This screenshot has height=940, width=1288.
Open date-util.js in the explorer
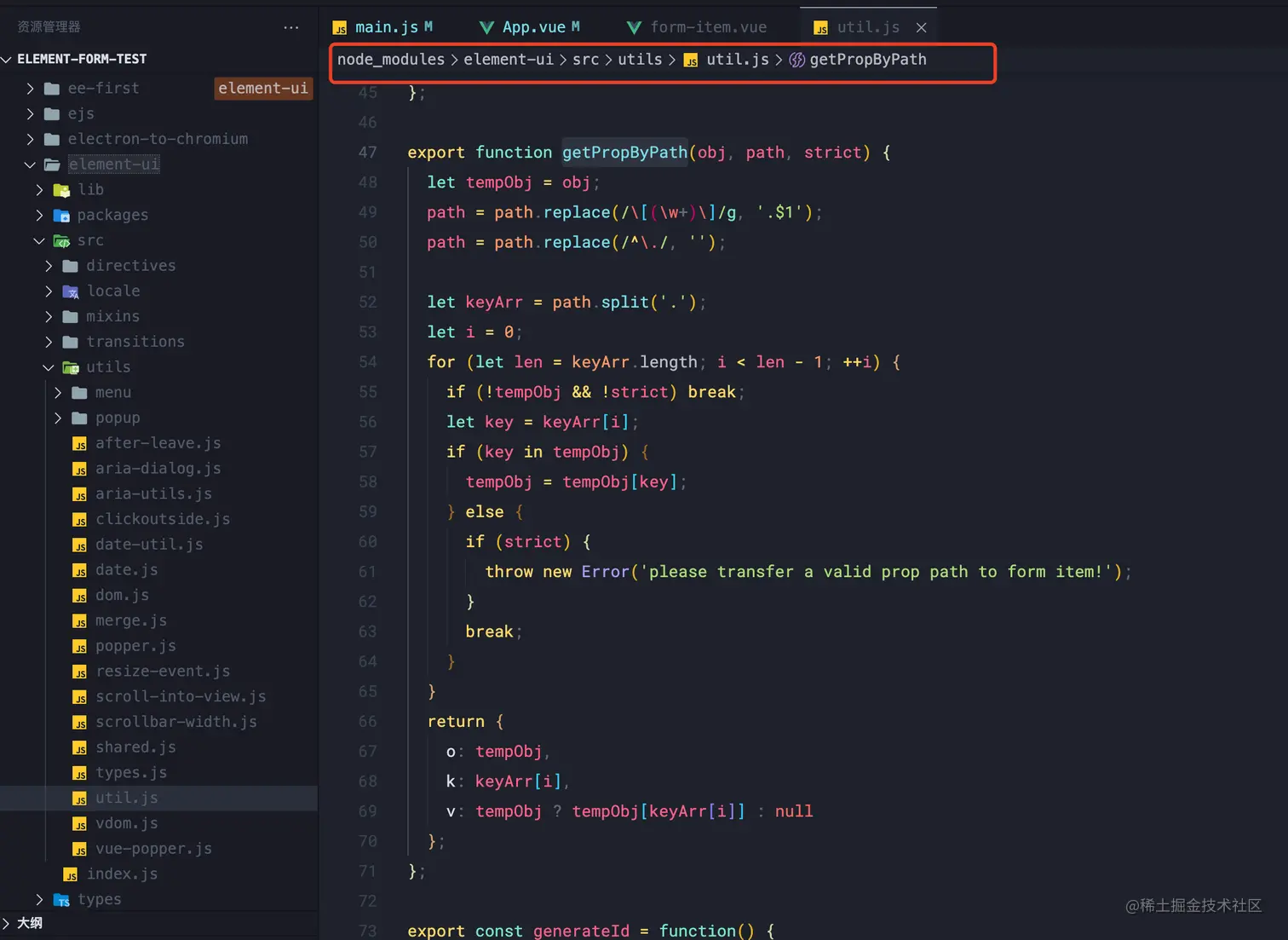(x=149, y=545)
